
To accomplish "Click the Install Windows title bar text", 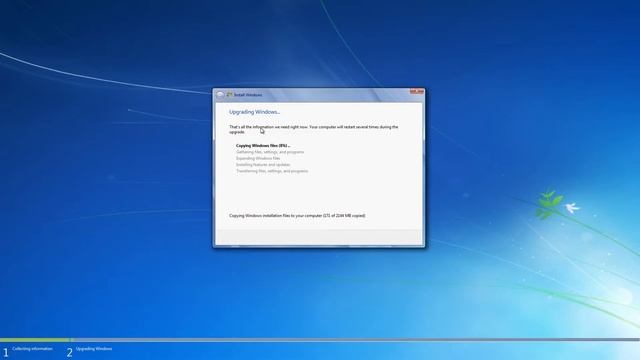I will pos(248,95).
